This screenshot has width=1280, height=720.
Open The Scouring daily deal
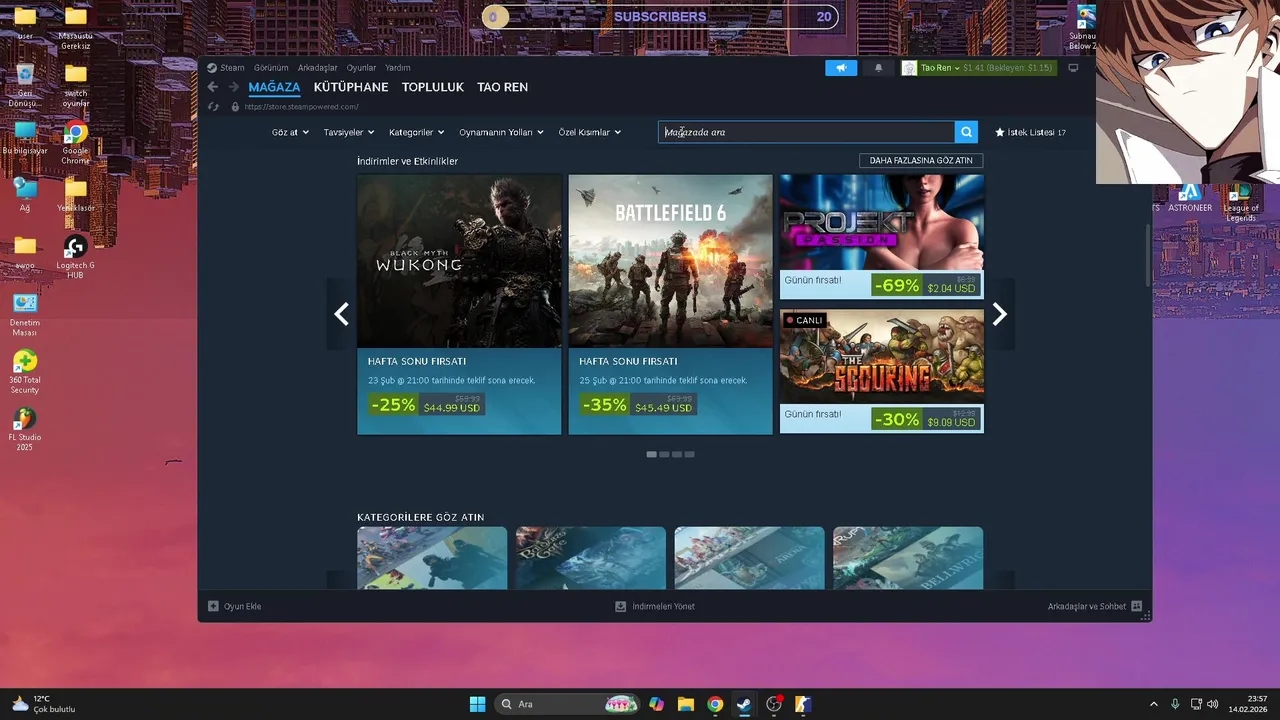point(882,371)
